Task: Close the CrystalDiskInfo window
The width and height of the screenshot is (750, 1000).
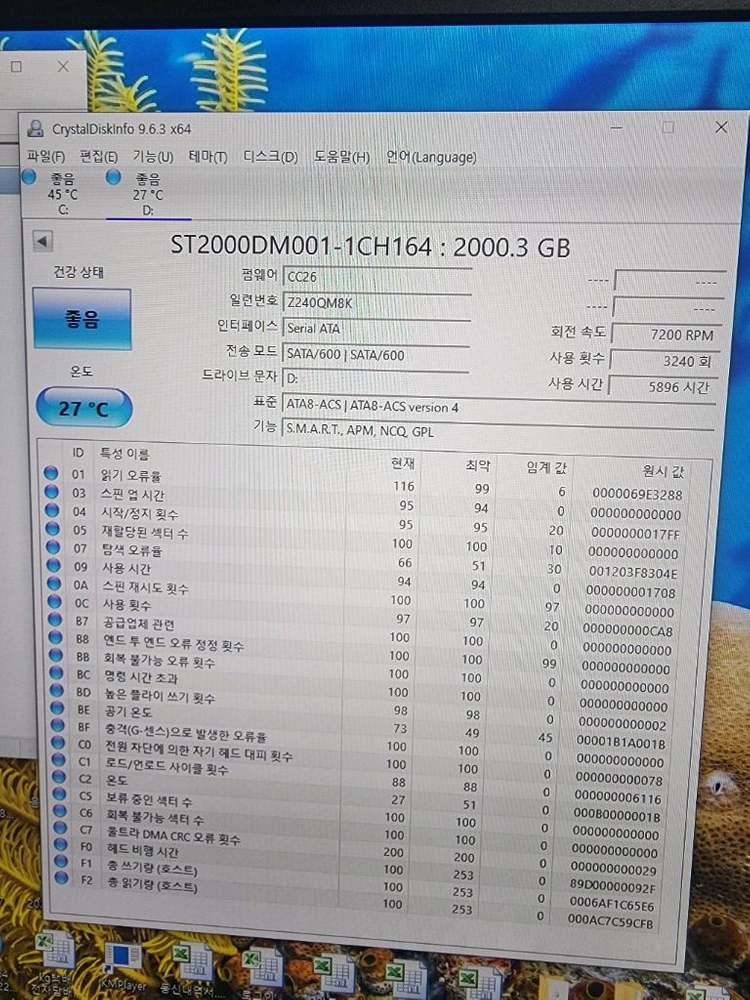Action: pyautogui.click(x=721, y=127)
